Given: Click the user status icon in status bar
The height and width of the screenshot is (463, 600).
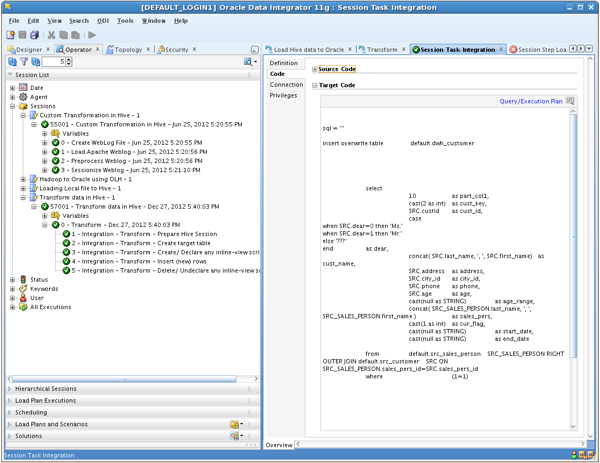Looking at the screenshot, I should [574, 455].
